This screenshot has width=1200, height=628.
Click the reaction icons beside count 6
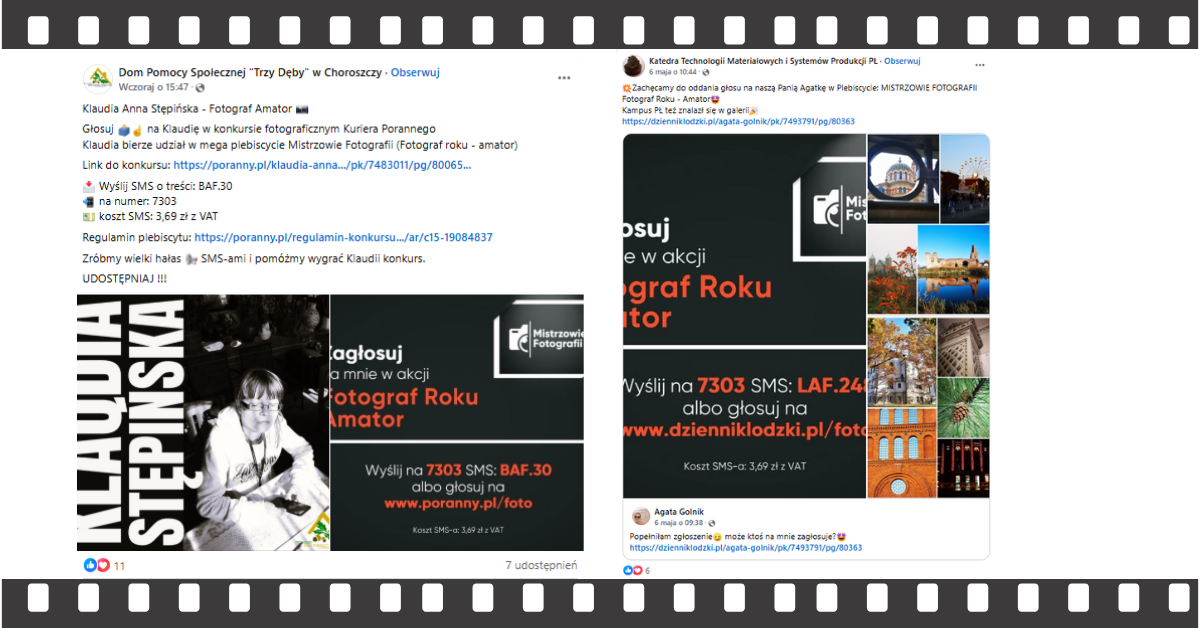(632, 570)
